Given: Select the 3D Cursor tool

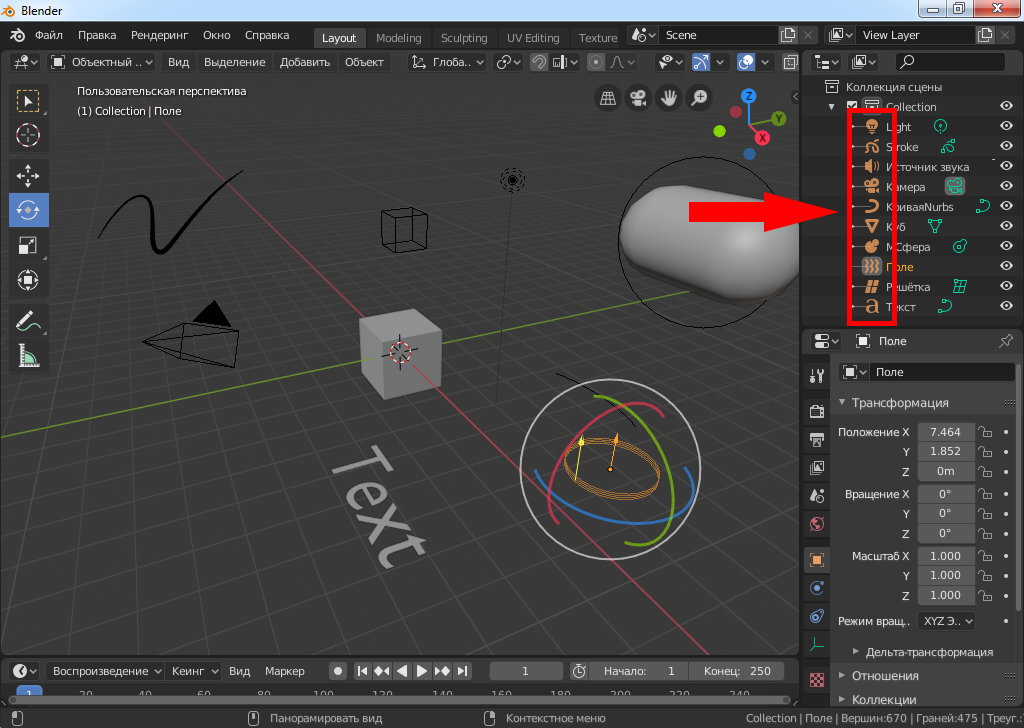Looking at the screenshot, I should (x=28, y=134).
